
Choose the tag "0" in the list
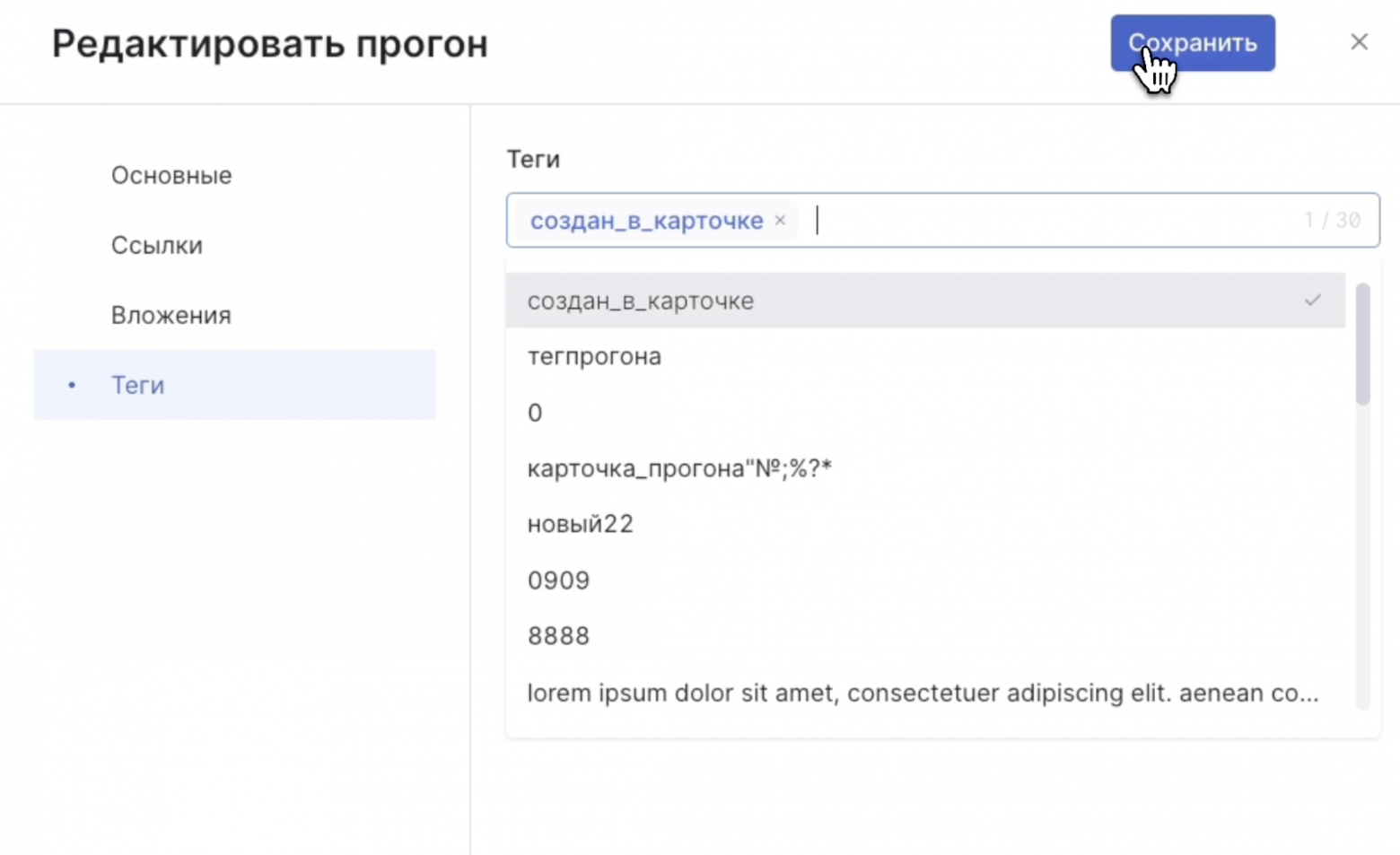(x=535, y=412)
